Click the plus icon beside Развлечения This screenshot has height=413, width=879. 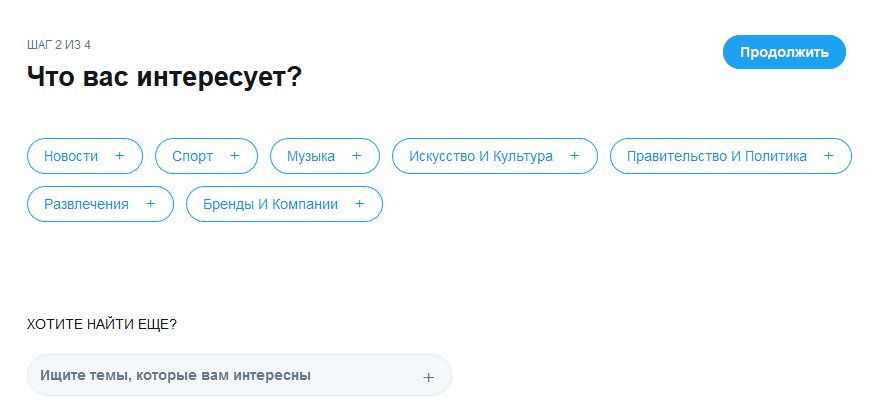tap(151, 204)
